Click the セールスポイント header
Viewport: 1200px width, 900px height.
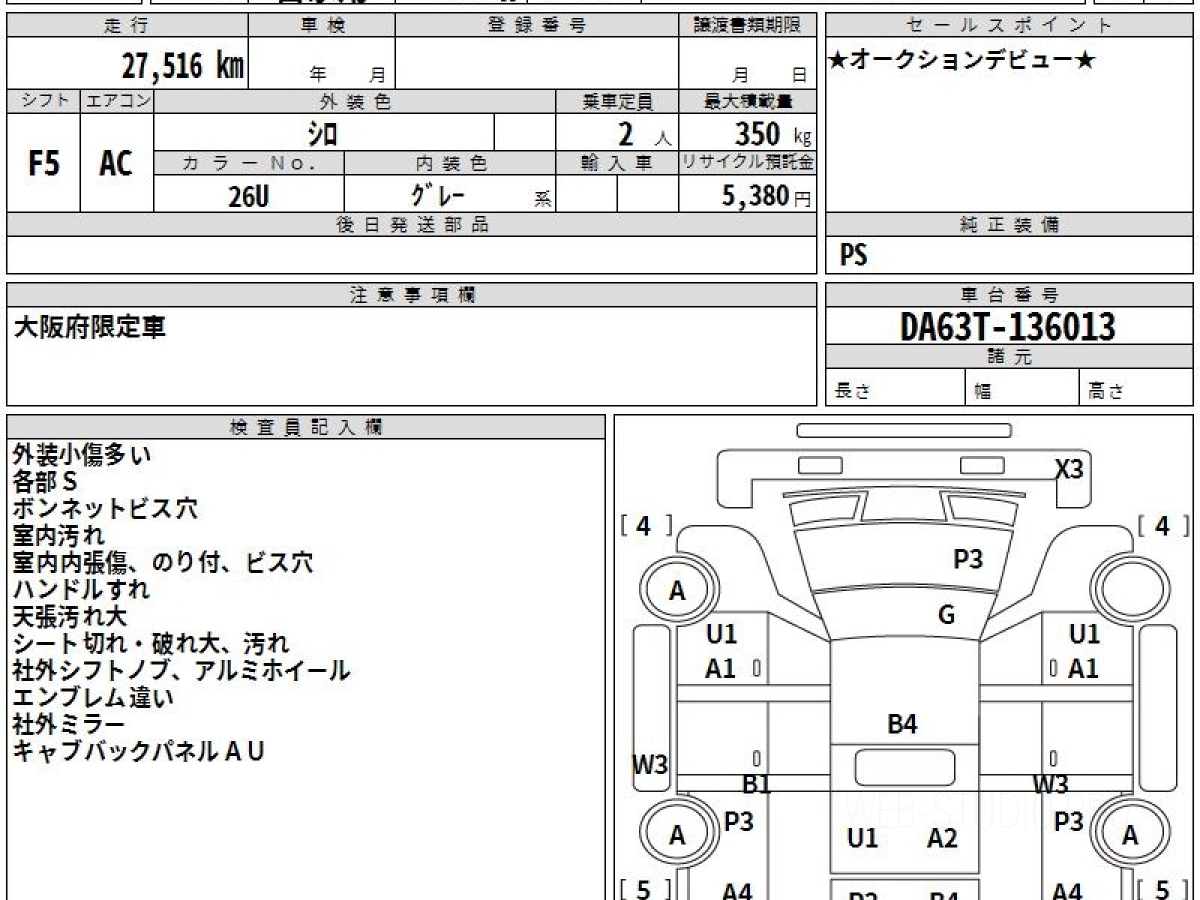(x=1009, y=25)
